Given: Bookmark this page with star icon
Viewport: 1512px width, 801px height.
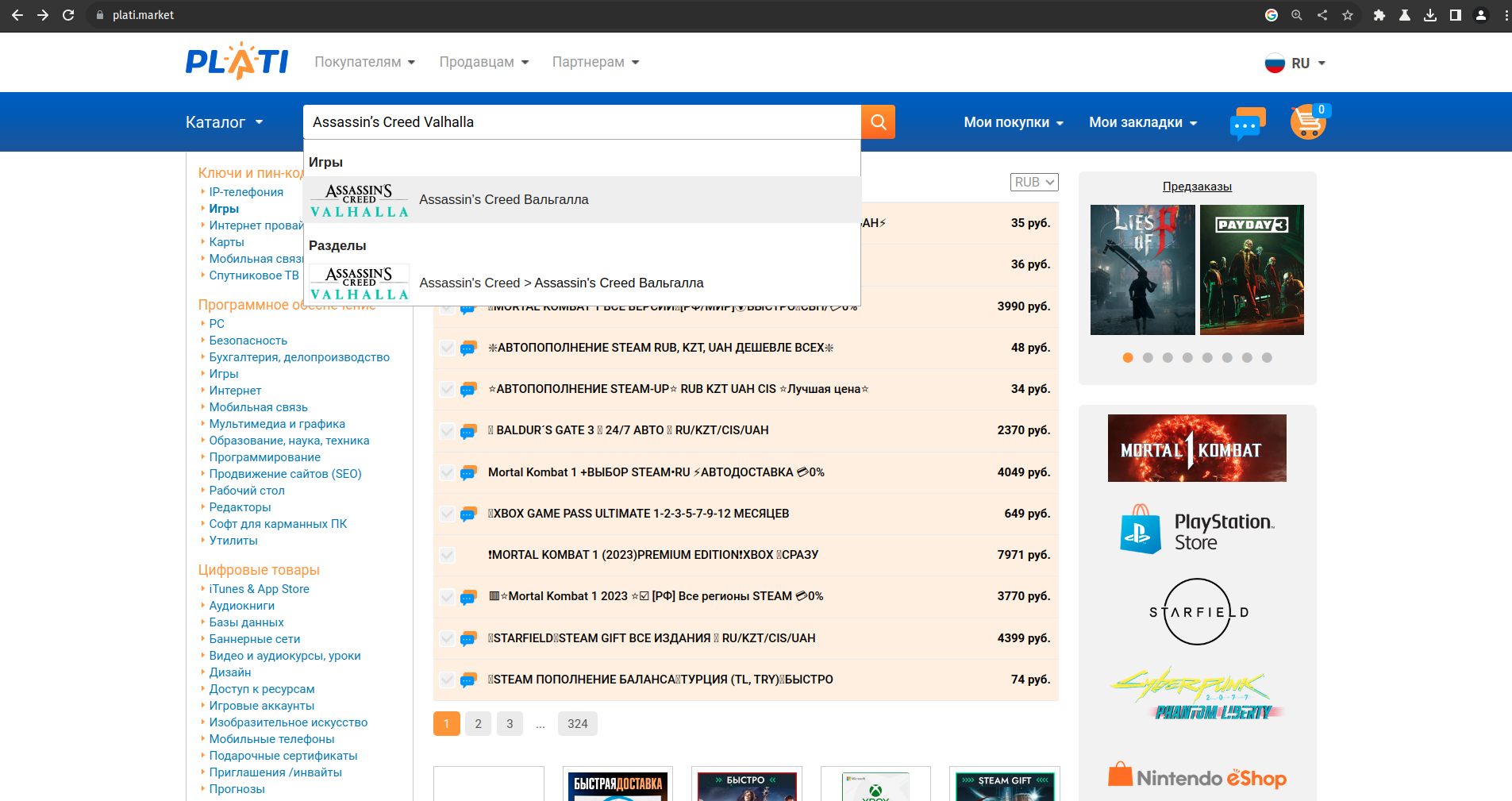Looking at the screenshot, I should pos(1348,15).
